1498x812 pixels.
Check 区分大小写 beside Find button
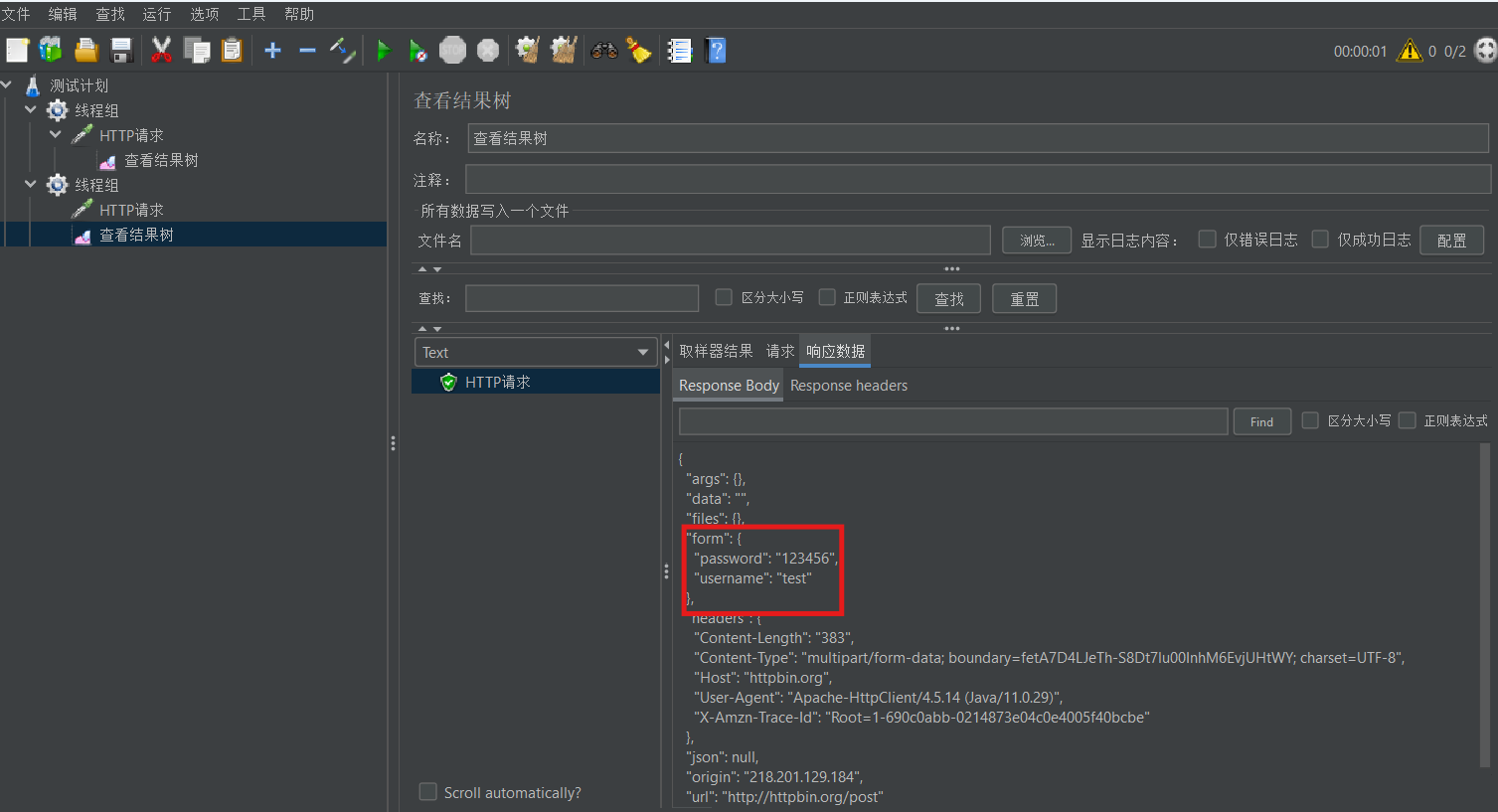click(1310, 420)
